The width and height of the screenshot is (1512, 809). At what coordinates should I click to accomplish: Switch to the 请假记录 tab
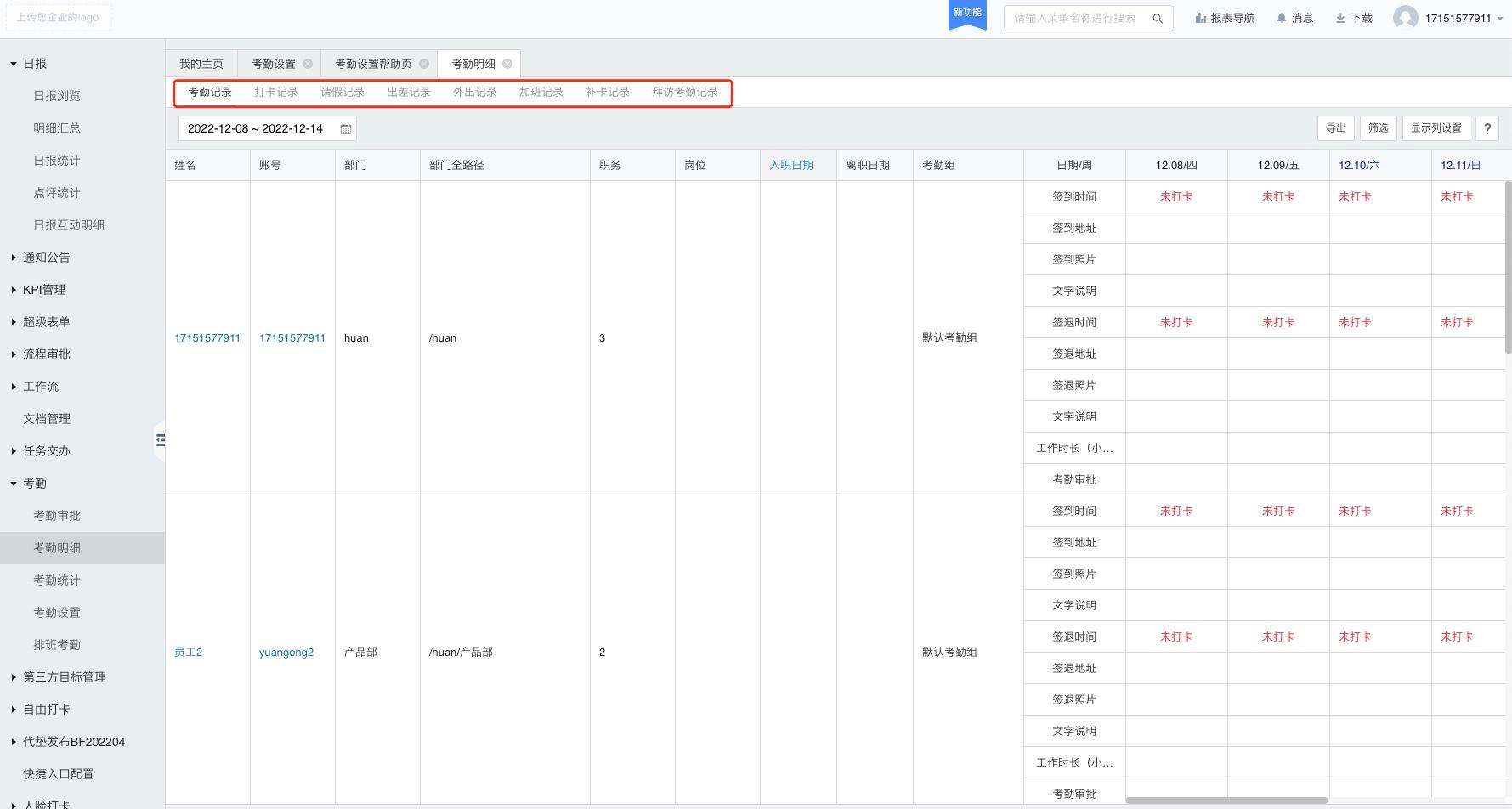click(343, 92)
